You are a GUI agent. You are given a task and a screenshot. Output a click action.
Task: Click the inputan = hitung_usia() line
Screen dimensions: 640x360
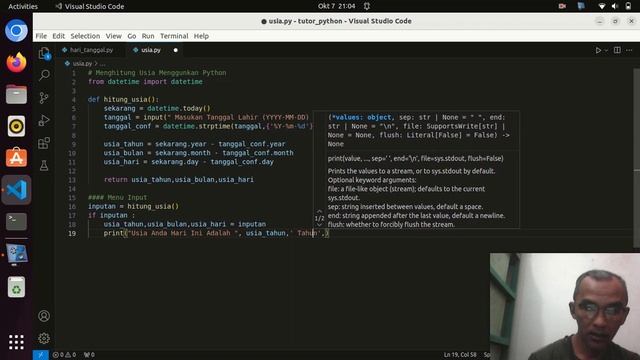[133, 206]
